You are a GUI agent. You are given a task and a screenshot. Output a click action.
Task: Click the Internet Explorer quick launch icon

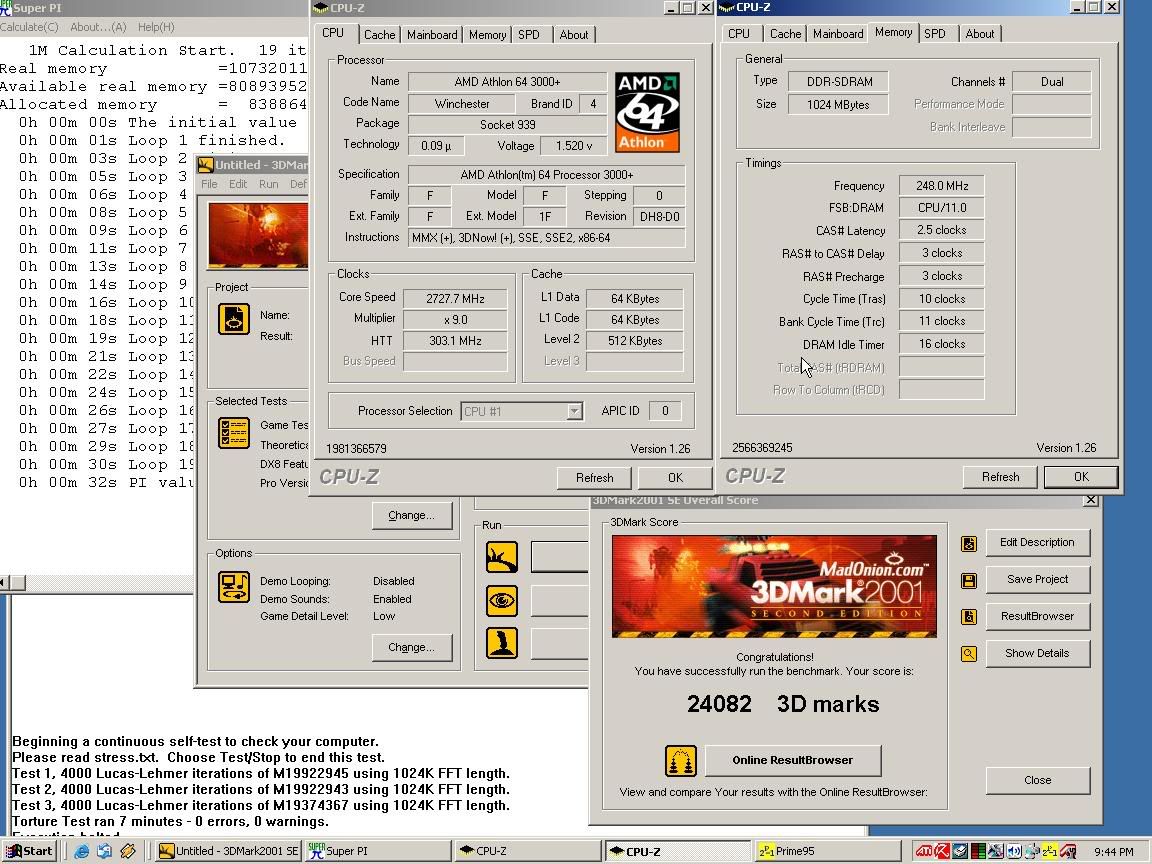[x=82, y=851]
